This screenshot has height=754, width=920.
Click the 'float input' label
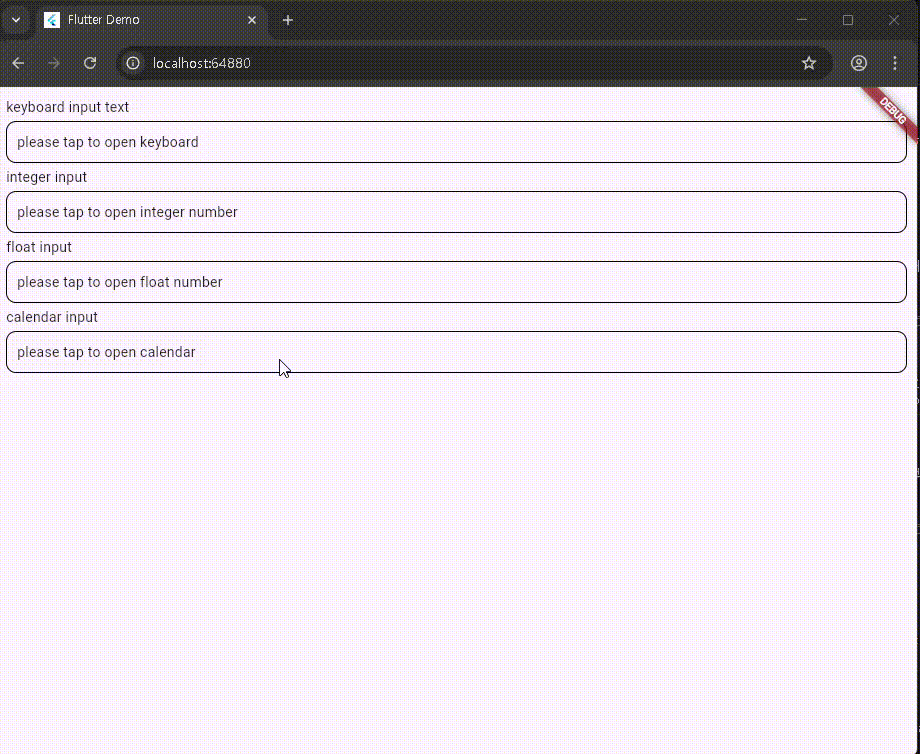coord(39,247)
